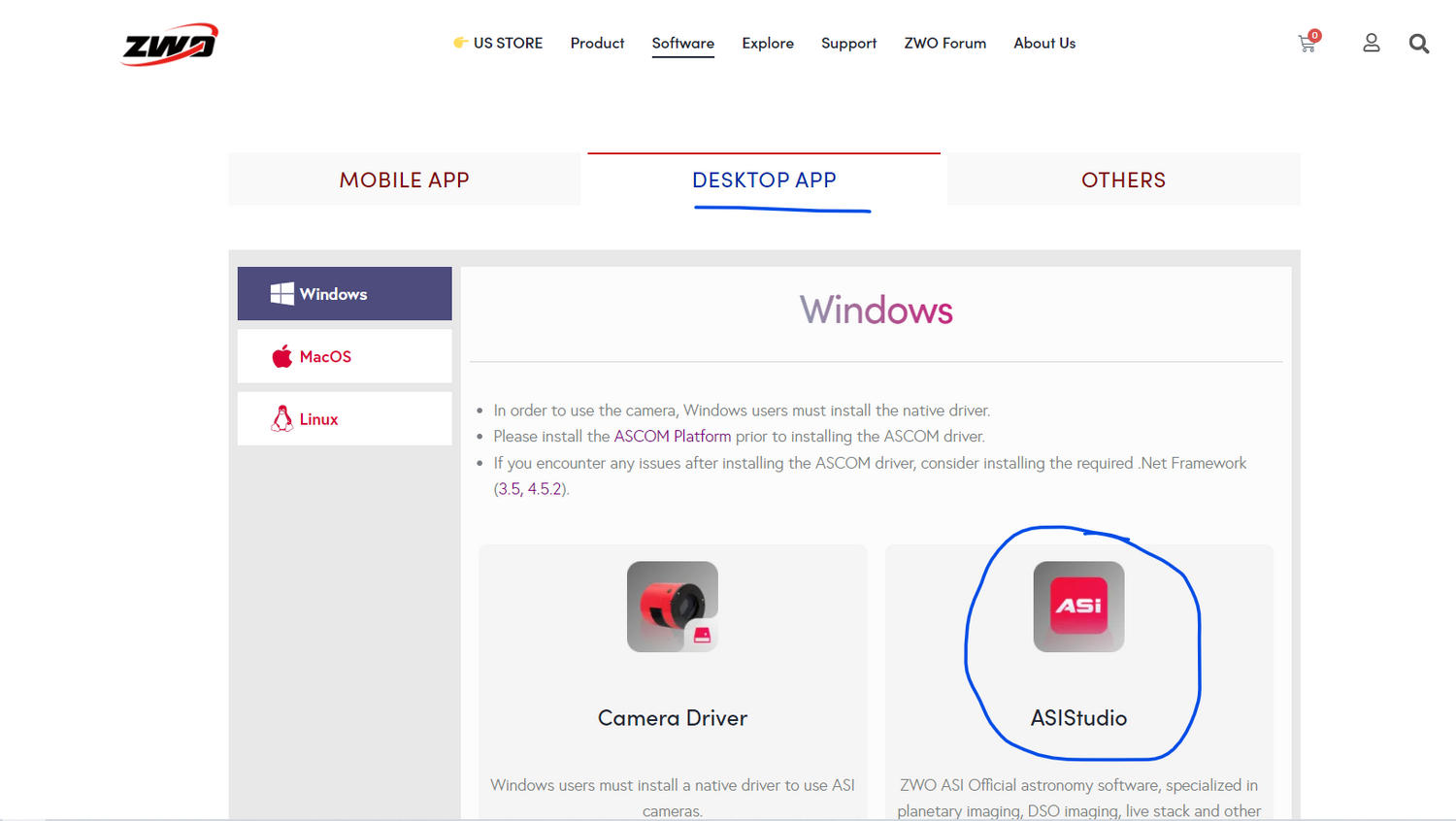The width and height of the screenshot is (1456, 821).
Task: Click the Windows logo icon in sidebar
Action: (x=281, y=294)
